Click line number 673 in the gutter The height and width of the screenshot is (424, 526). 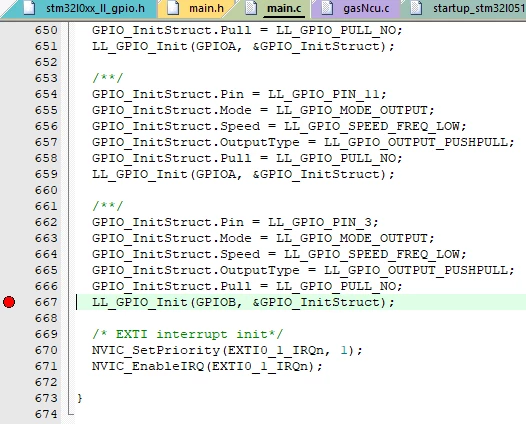46,398
